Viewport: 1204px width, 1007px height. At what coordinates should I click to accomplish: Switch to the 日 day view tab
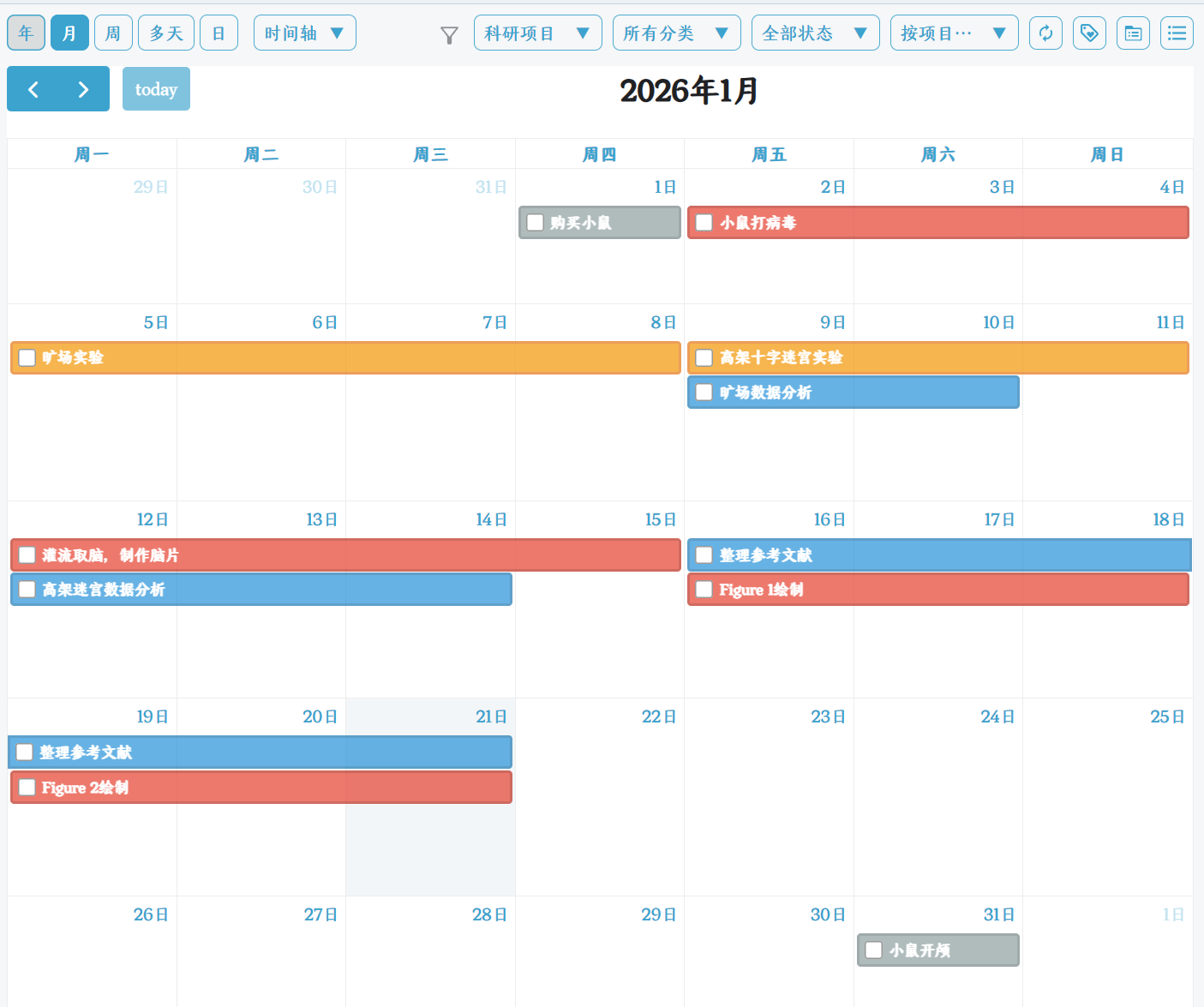point(219,33)
